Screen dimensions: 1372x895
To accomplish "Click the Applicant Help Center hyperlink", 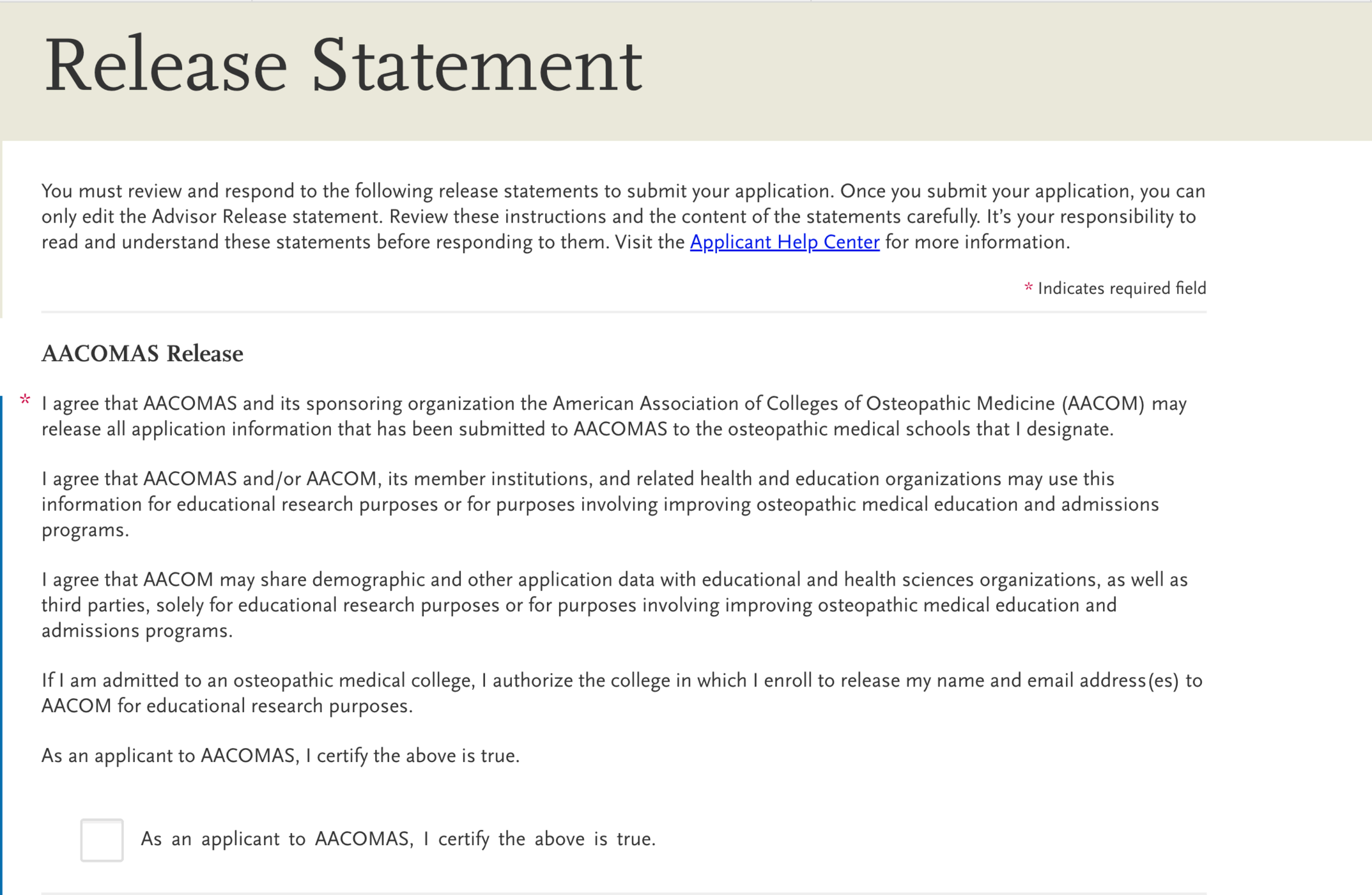I will click(784, 242).
